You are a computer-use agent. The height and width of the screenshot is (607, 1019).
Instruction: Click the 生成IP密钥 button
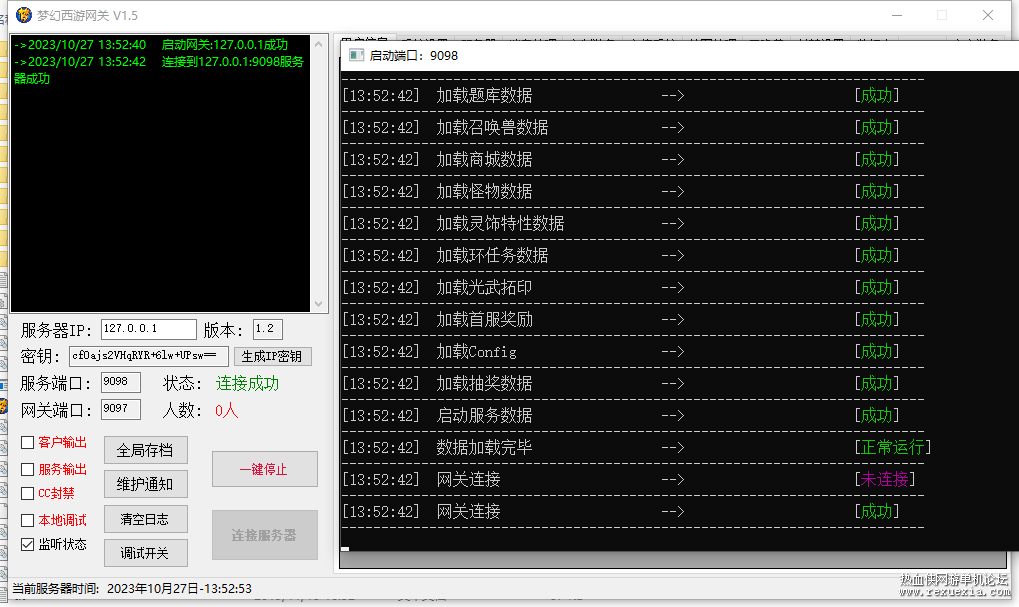click(x=272, y=356)
